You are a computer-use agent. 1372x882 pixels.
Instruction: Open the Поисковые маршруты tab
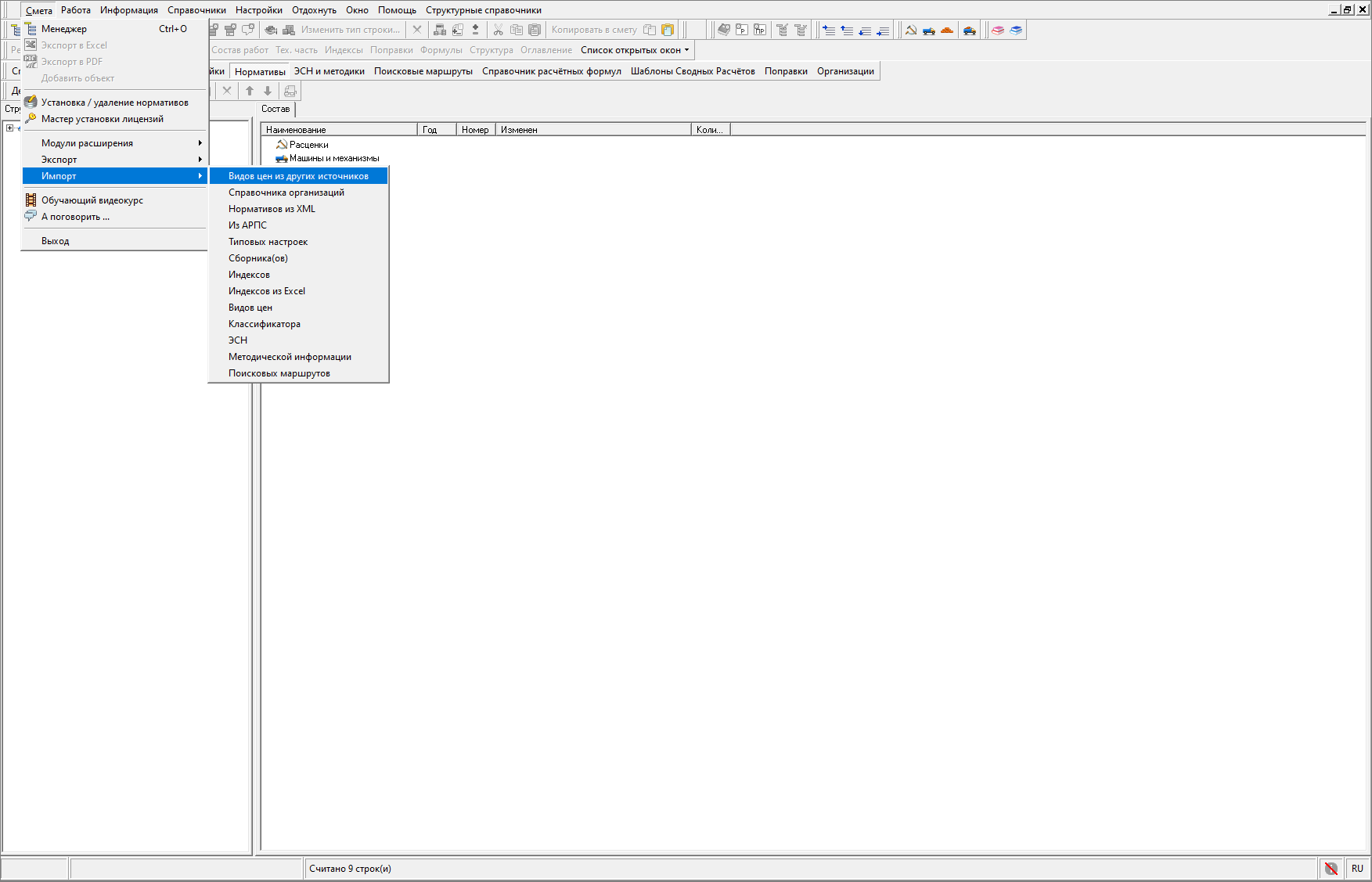click(423, 71)
